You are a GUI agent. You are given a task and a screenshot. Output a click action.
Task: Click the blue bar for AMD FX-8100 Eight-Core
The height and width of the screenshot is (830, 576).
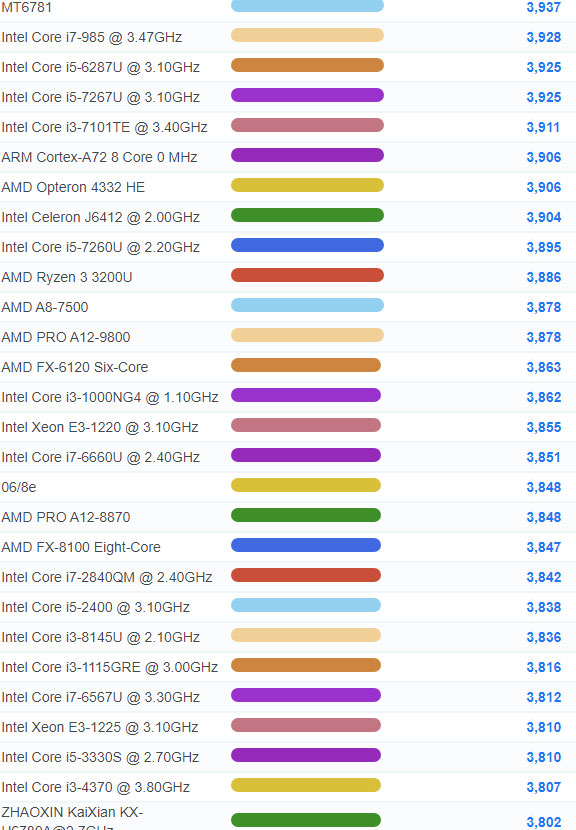[306, 545]
